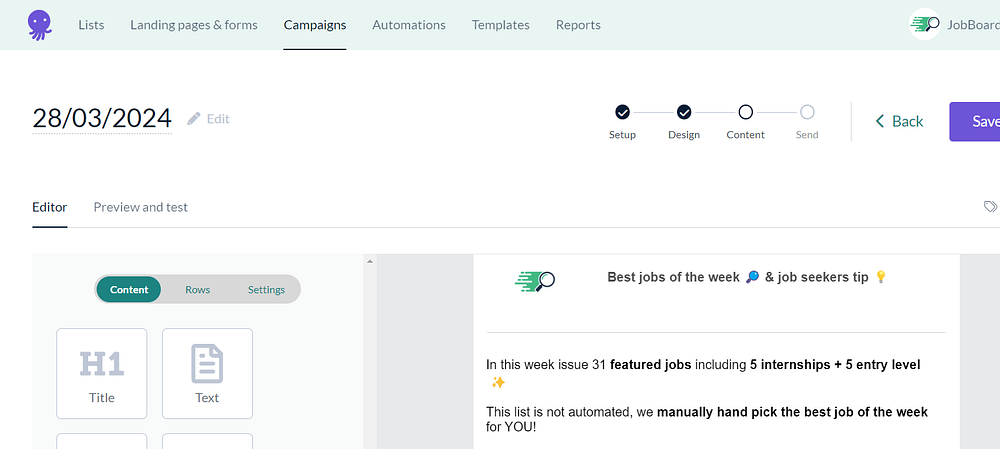
Task: Switch to the Rows pill toggle
Action: [198, 290]
